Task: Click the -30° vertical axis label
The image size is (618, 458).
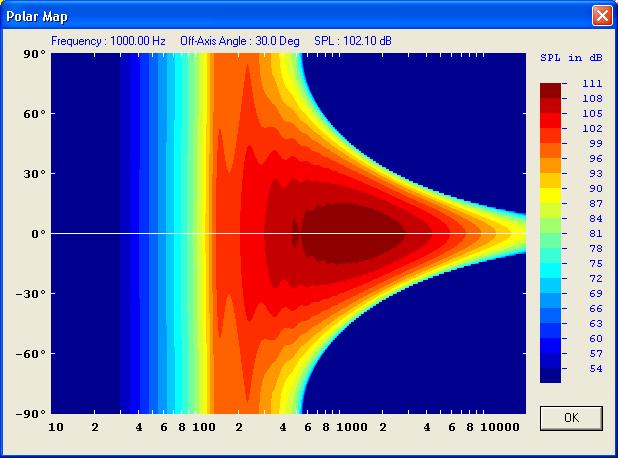Action: click(31, 294)
